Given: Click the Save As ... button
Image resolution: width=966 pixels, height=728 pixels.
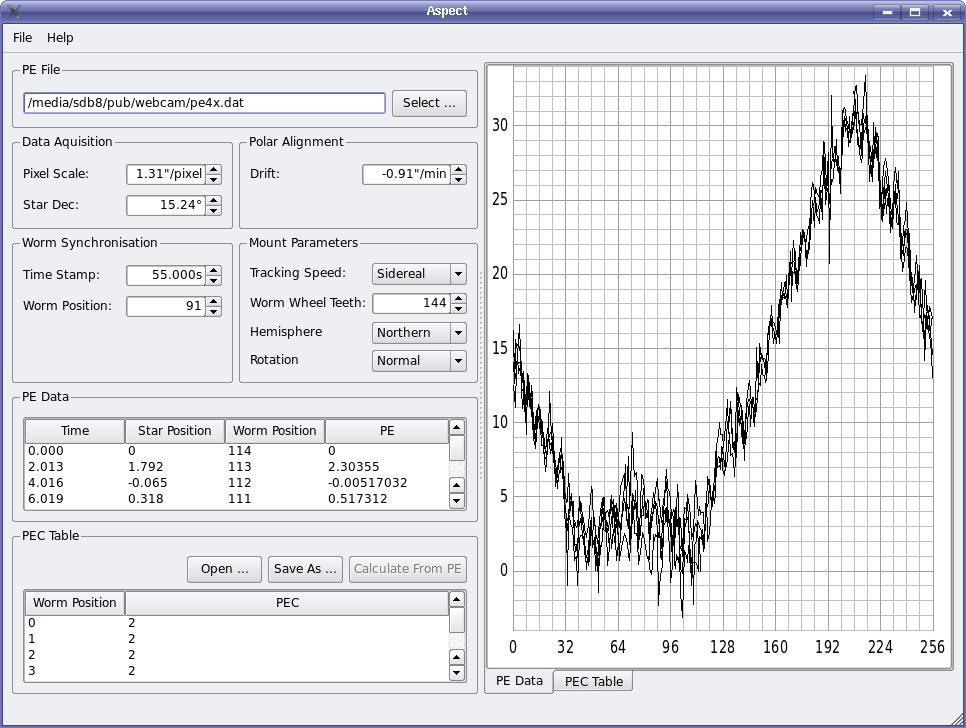Looking at the screenshot, I should pyautogui.click(x=305, y=569).
